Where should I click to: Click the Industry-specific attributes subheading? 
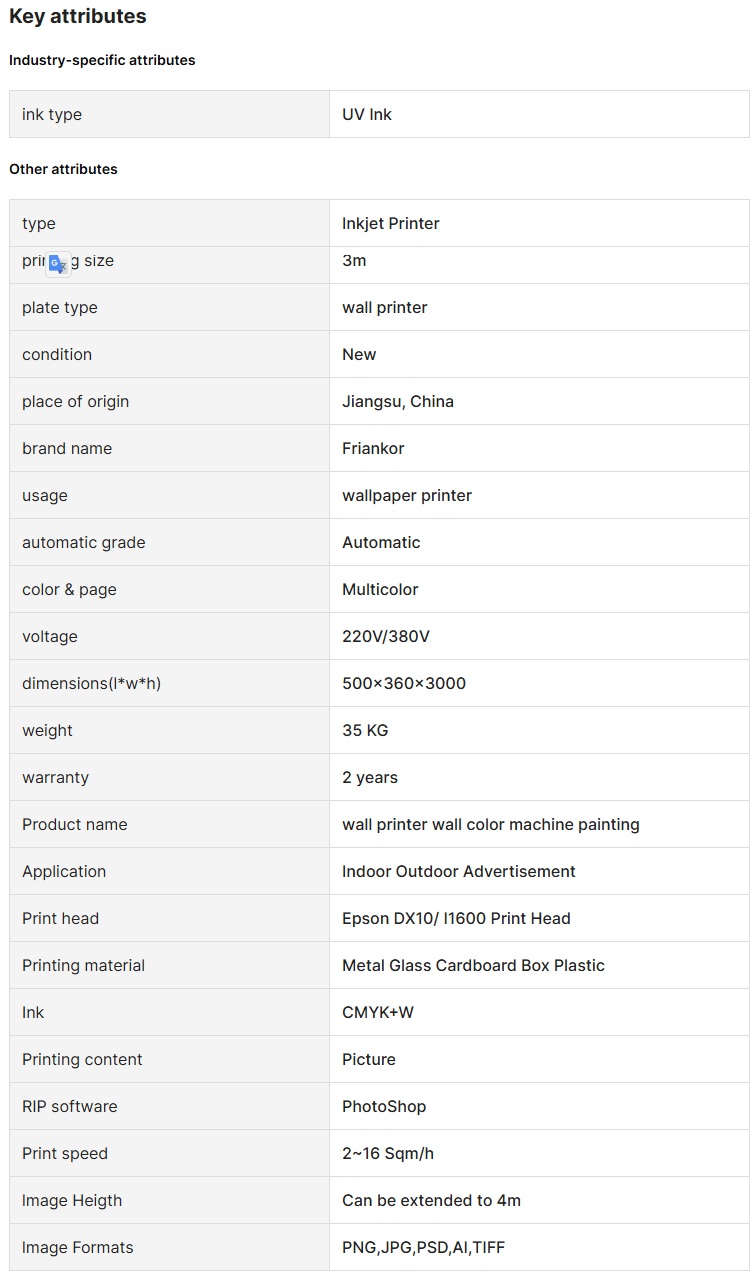click(x=102, y=60)
